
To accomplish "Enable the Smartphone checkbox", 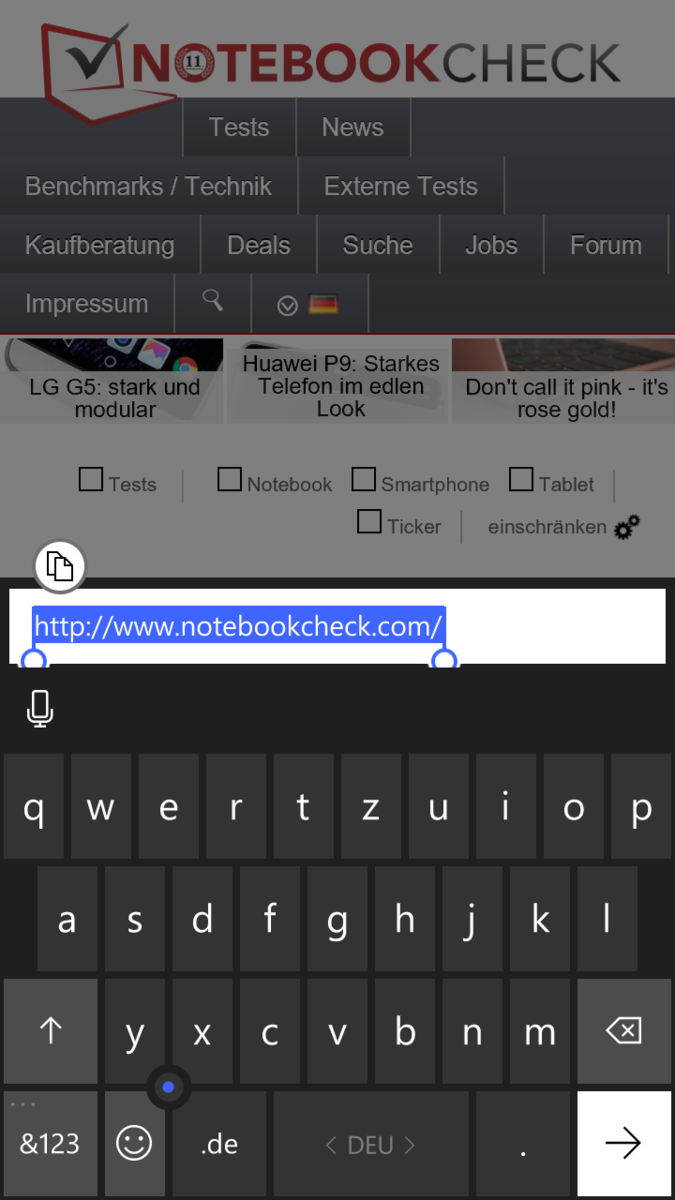I will tap(363, 479).
